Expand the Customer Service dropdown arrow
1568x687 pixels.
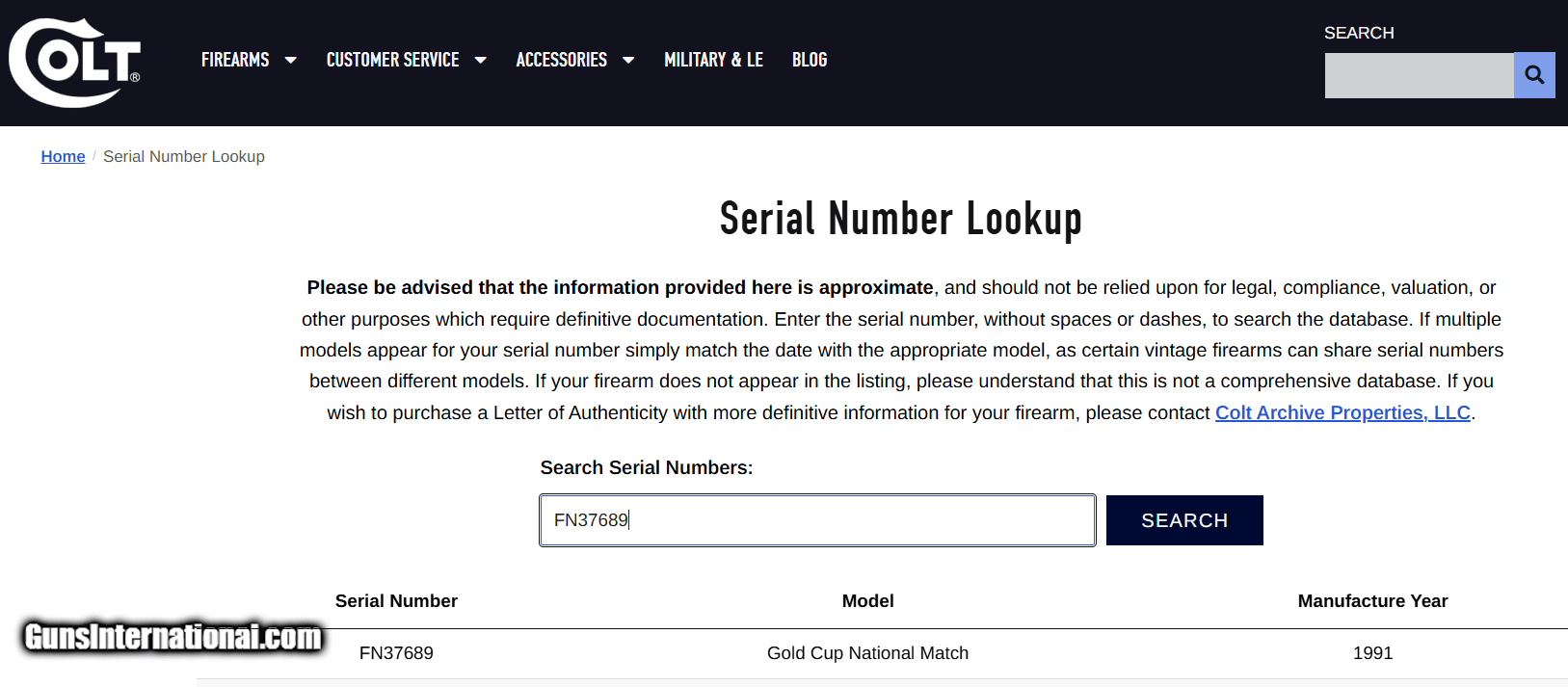(480, 61)
